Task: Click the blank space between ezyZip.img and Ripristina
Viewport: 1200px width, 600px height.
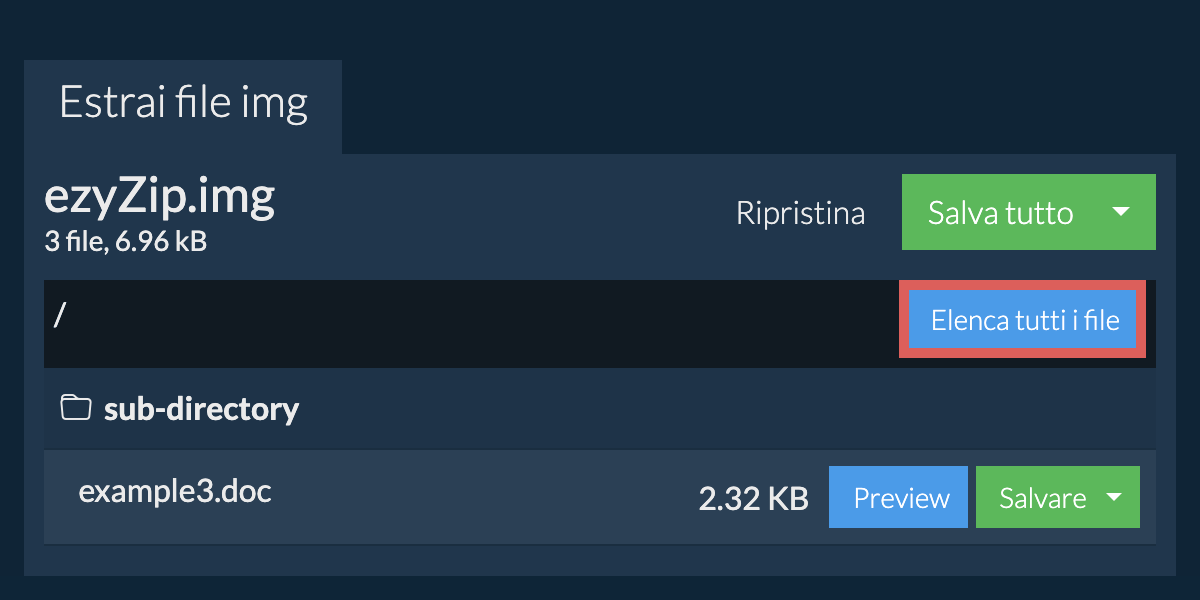Action: point(500,213)
